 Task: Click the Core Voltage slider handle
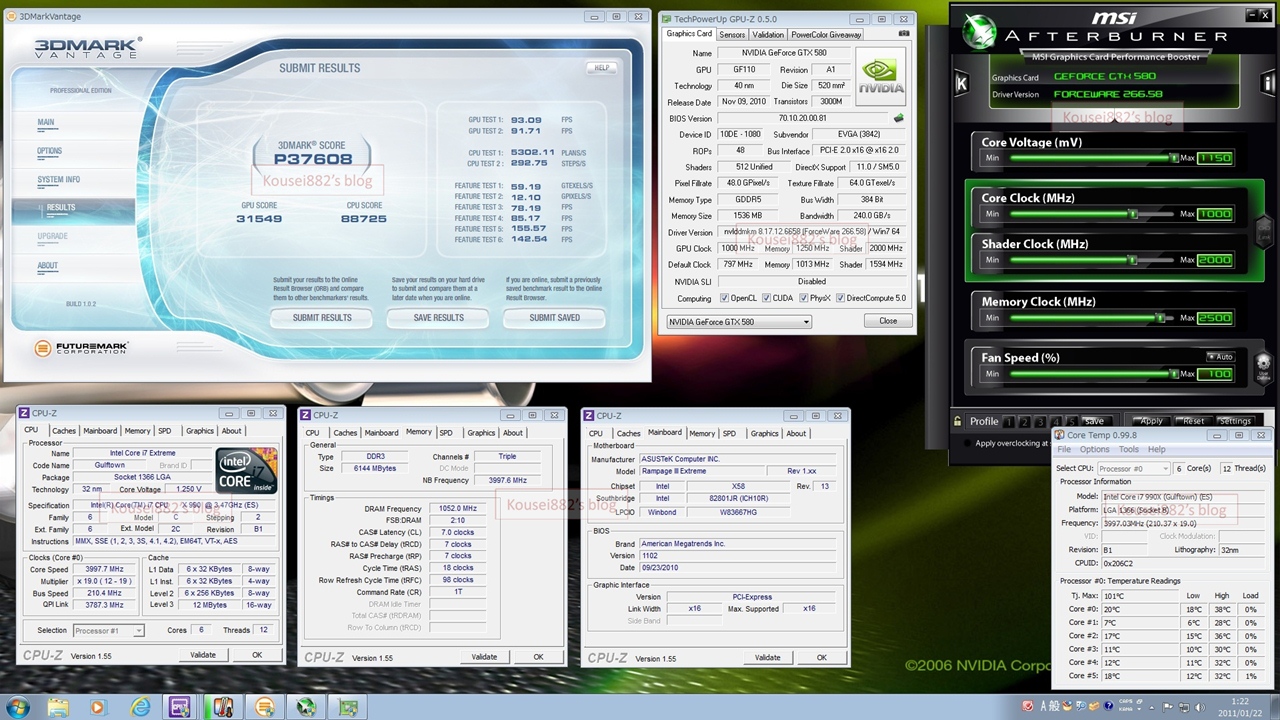pyautogui.click(x=1175, y=158)
